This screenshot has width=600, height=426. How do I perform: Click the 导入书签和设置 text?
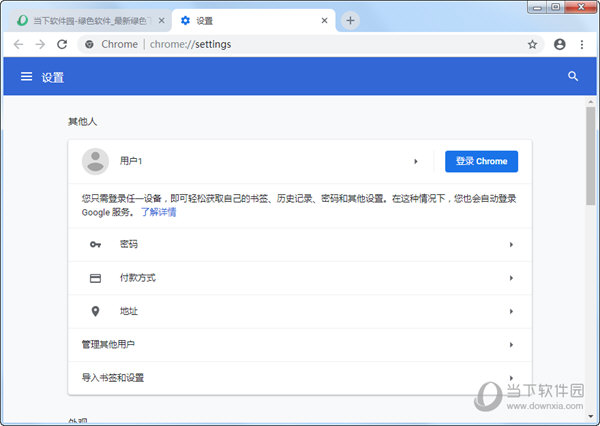click(112, 378)
